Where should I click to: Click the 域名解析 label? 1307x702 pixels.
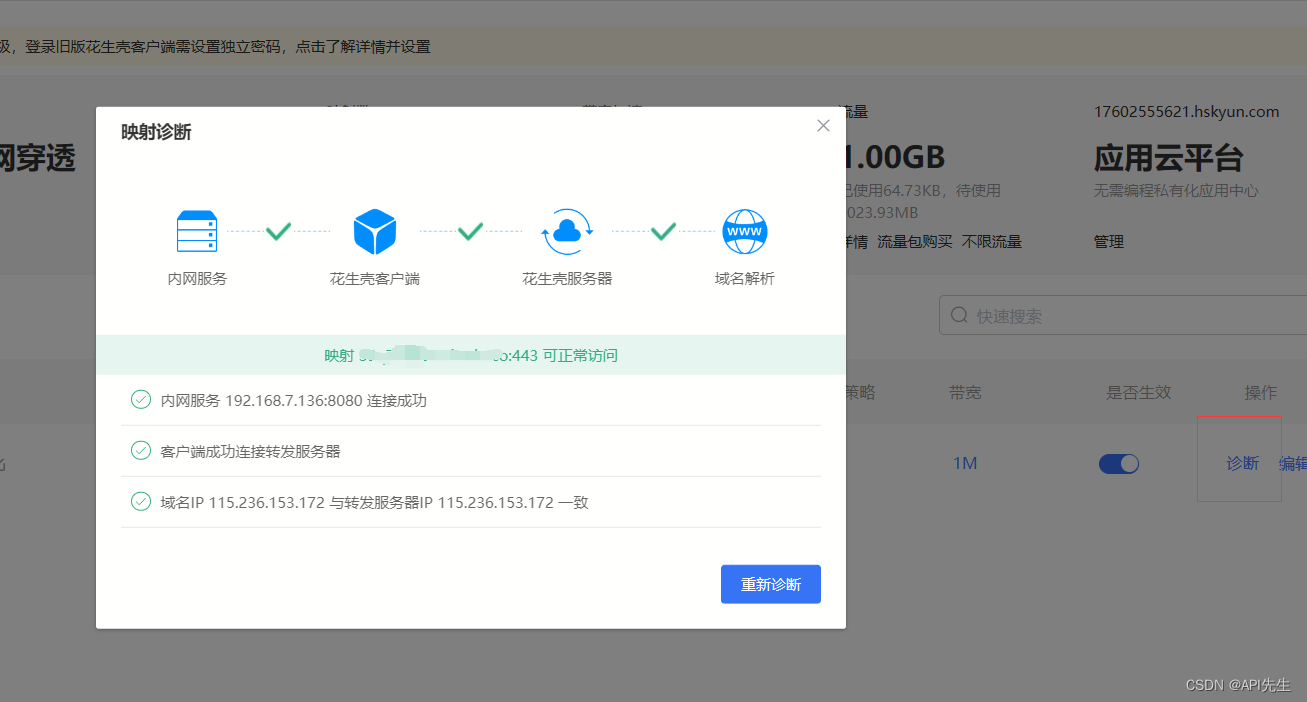pos(744,279)
